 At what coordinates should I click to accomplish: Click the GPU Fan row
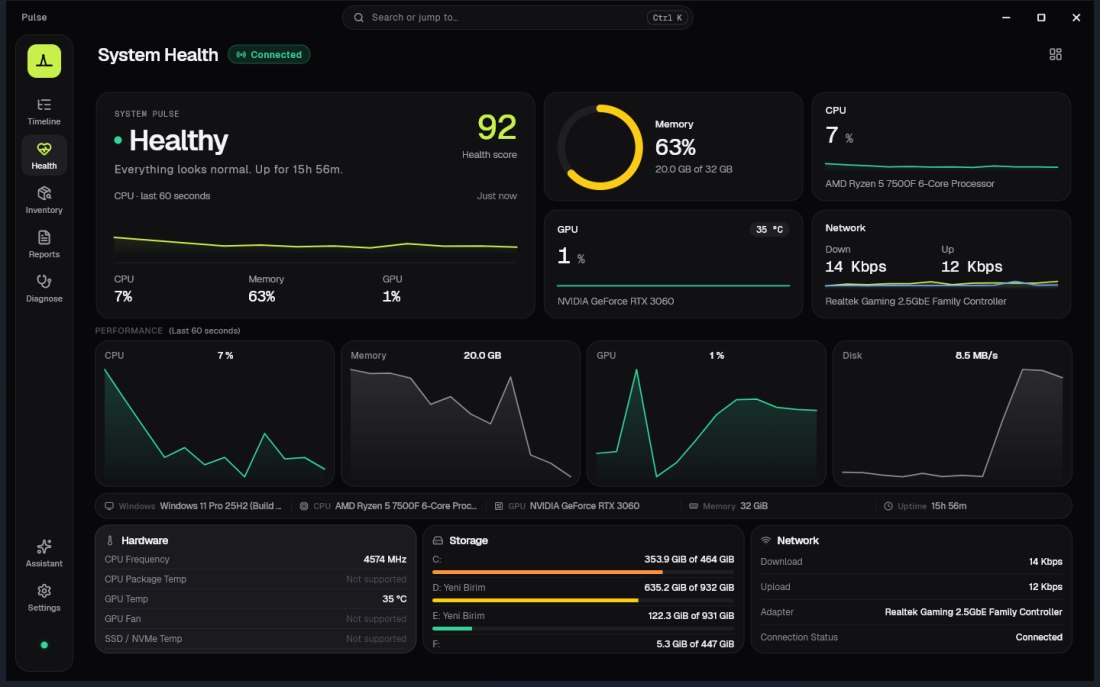[255, 618]
